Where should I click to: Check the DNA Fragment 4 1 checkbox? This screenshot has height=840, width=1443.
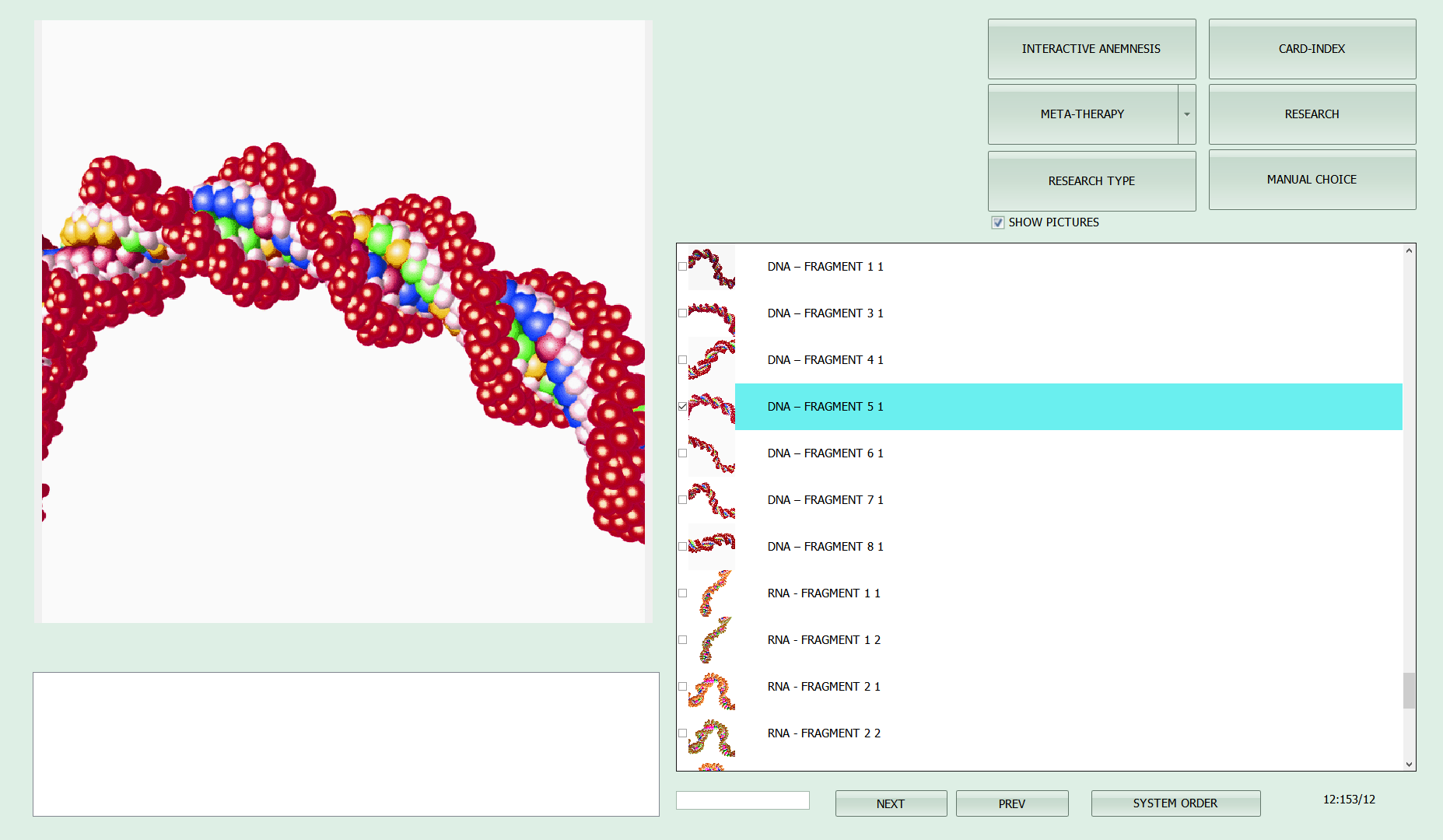pyautogui.click(x=682, y=360)
